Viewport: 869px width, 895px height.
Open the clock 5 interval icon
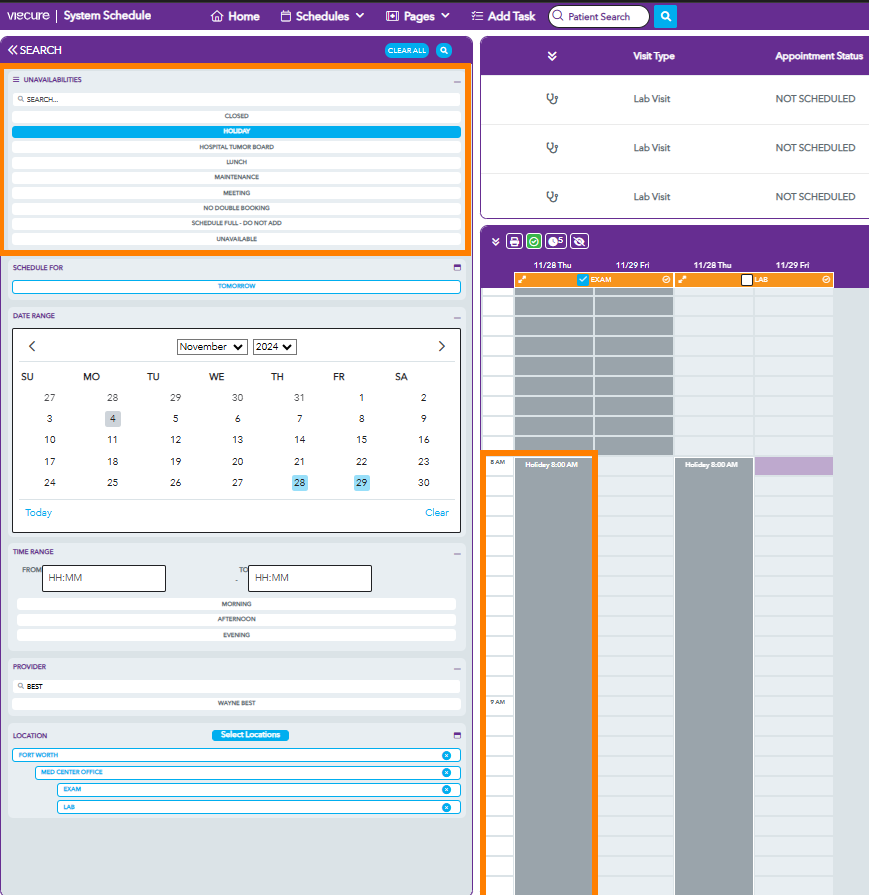(556, 241)
